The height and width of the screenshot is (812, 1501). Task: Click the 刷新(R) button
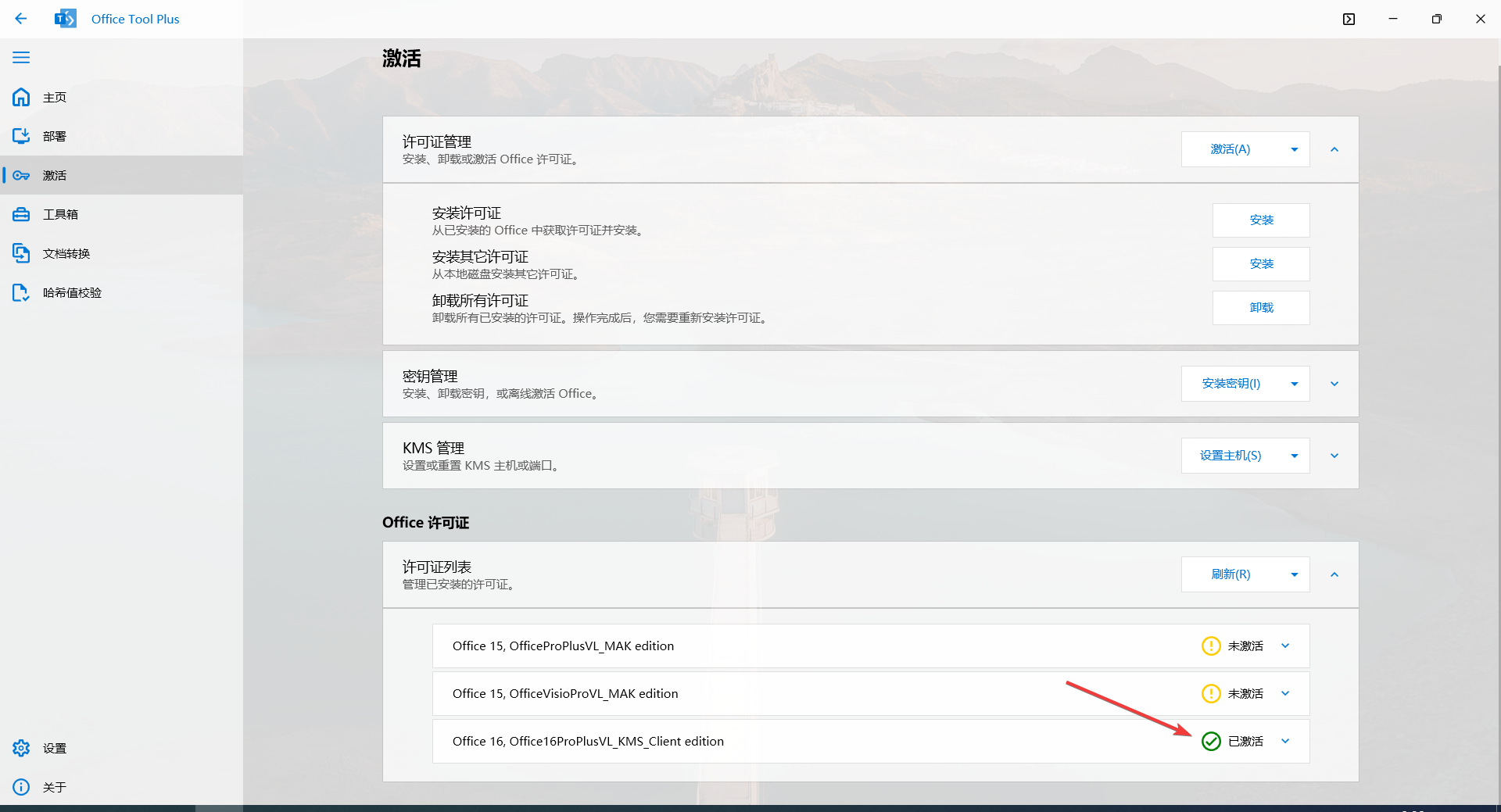click(x=1230, y=574)
